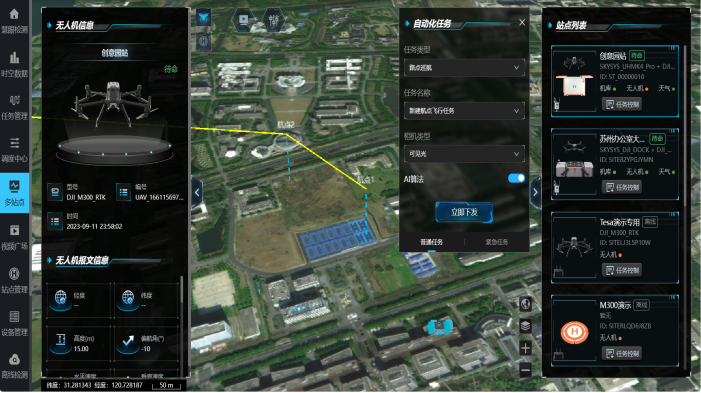
Task: Click the 50 m map scale bar
Action: pos(166,385)
